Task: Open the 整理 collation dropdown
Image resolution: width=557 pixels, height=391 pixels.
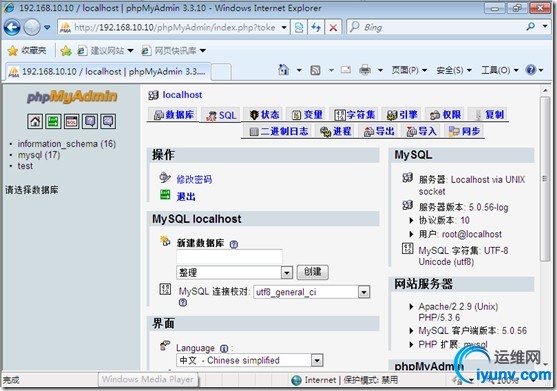Action: (234, 273)
